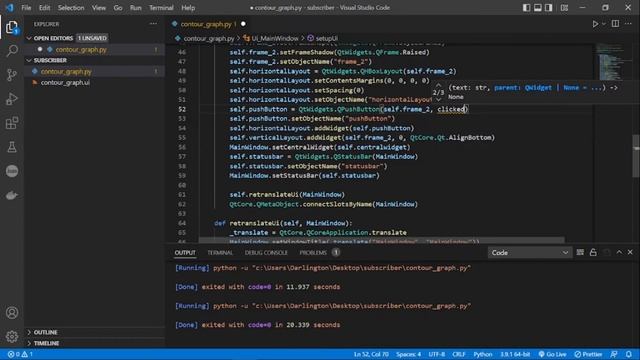This screenshot has width=640, height=360.
Task: Show next signature in parameter hint
Action: coord(438,100)
